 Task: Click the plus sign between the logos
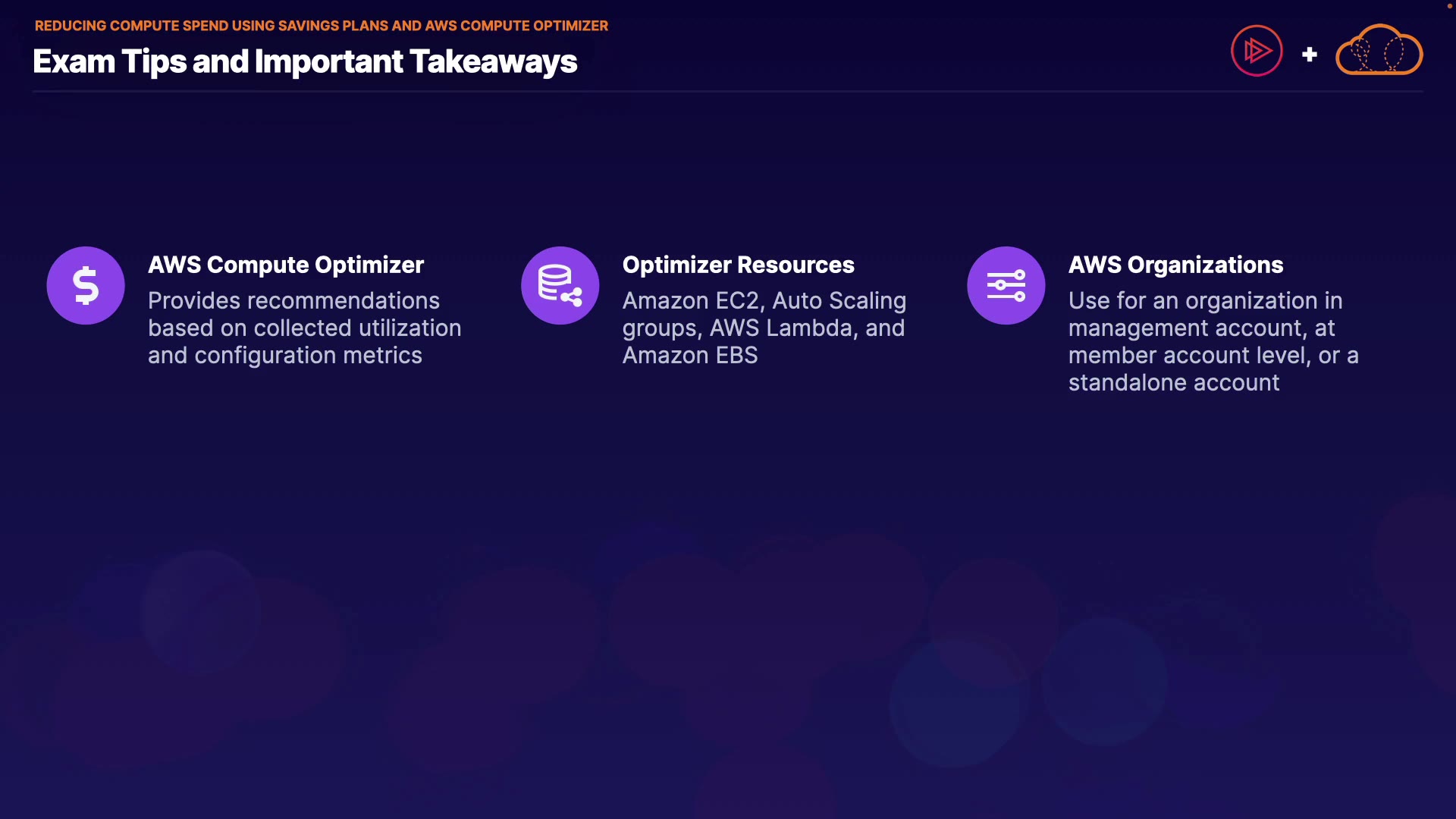[1309, 55]
